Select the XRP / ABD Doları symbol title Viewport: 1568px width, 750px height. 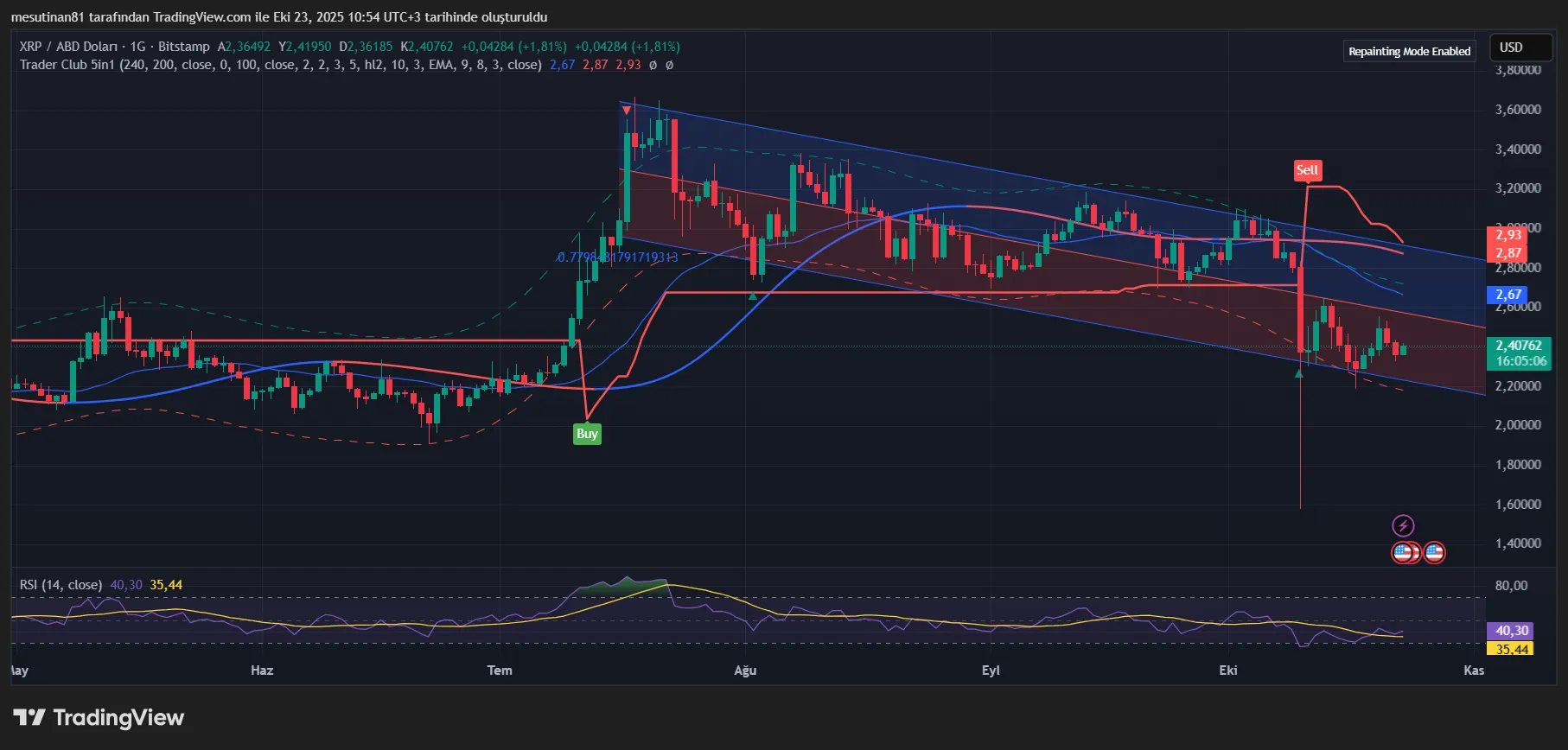[69, 47]
